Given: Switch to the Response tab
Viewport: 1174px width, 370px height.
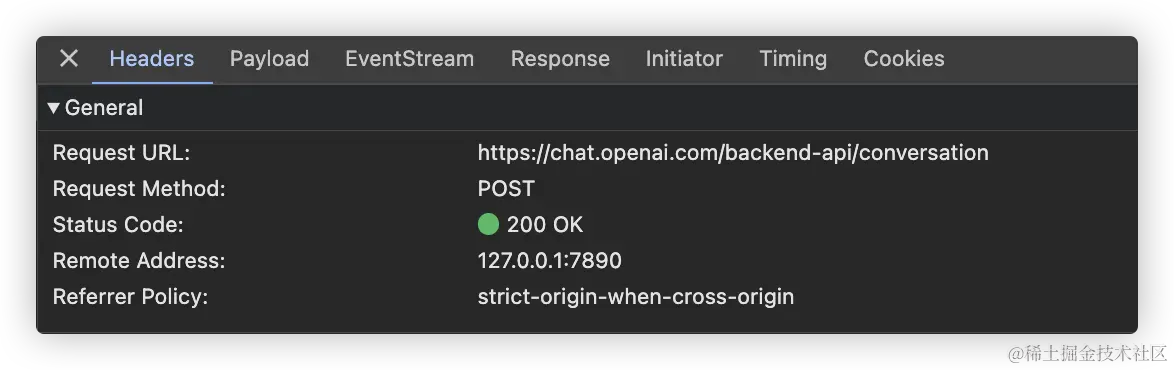Looking at the screenshot, I should (x=560, y=58).
